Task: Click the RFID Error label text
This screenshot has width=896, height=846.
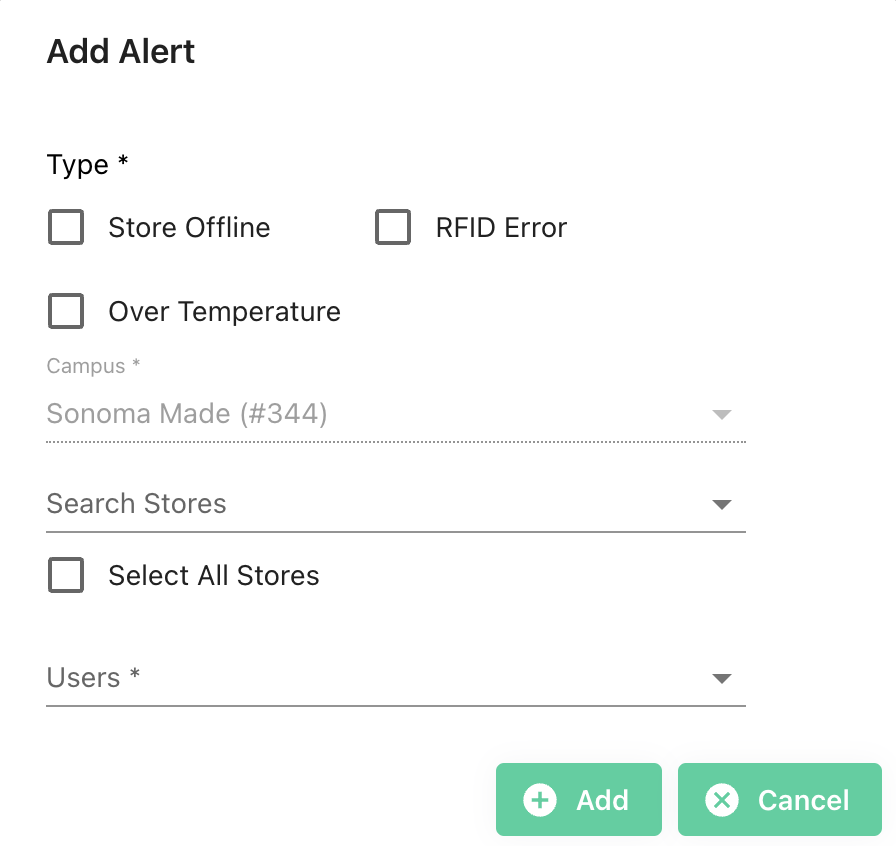Action: click(x=501, y=228)
